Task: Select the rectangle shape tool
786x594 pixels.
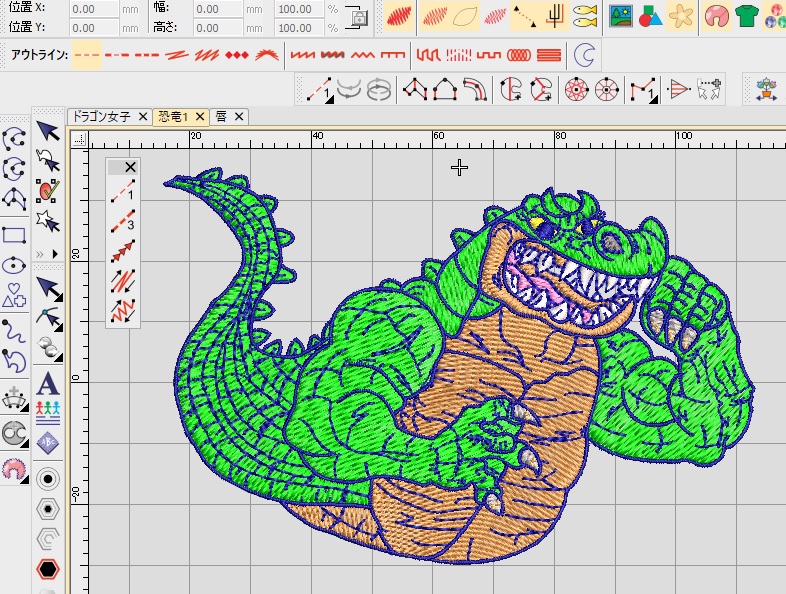Action: coord(14,235)
